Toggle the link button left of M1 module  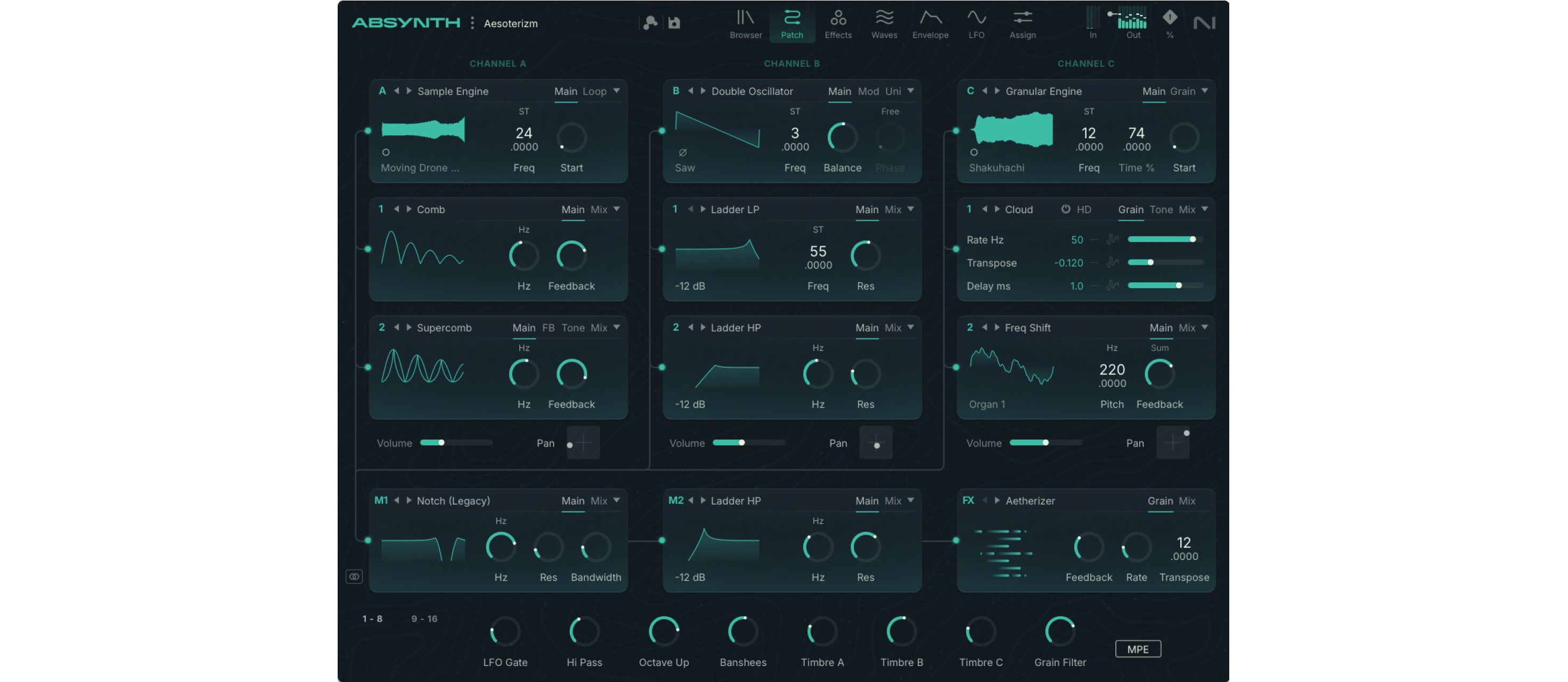pos(354,576)
